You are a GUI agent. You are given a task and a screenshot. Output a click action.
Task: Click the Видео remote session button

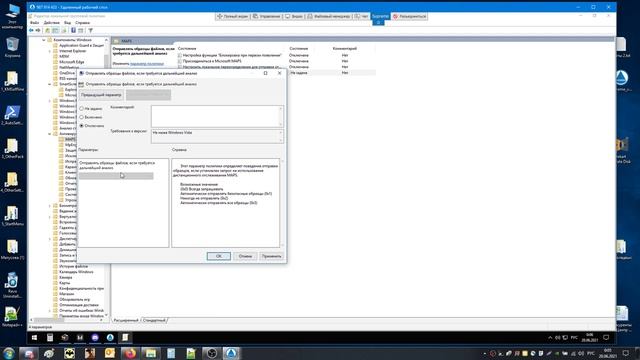[294, 16]
